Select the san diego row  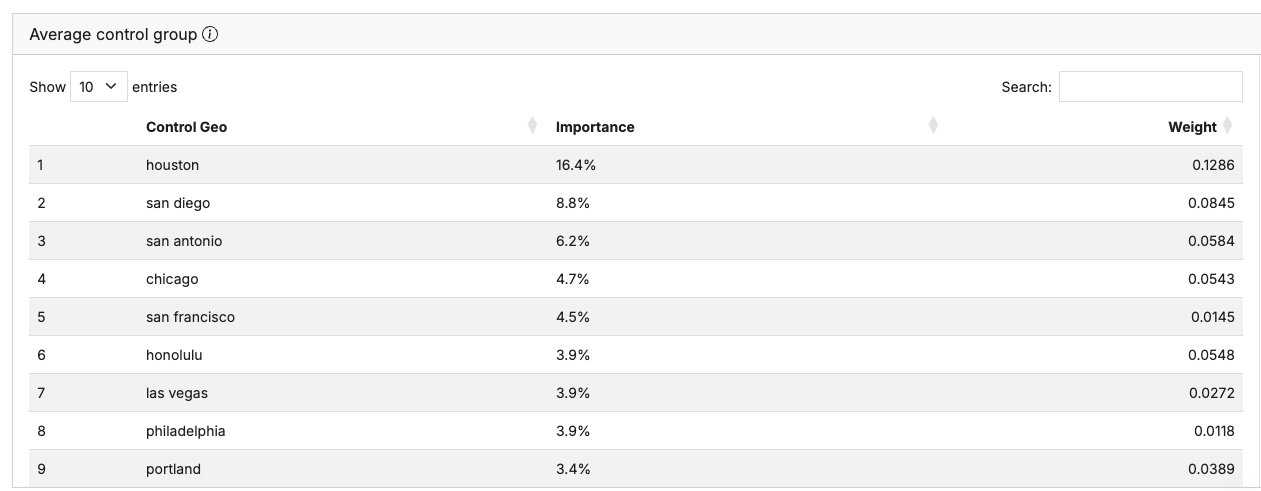(636, 203)
